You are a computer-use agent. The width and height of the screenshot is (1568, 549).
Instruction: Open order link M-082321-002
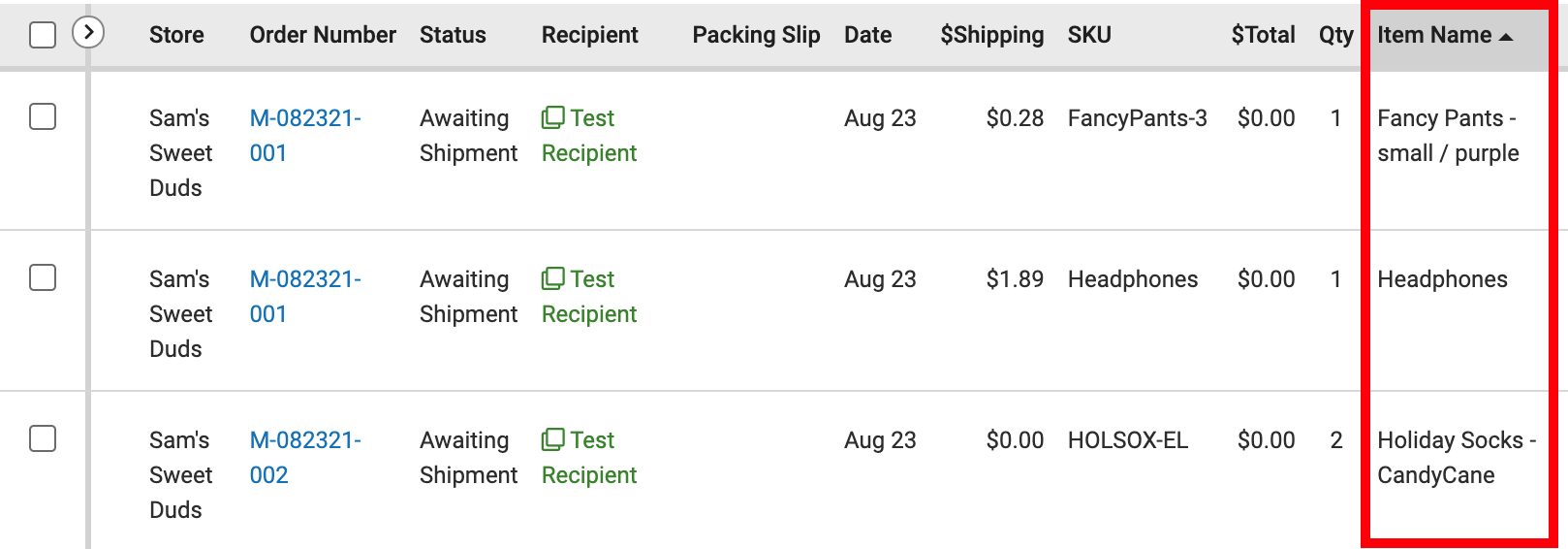[305, 457]
